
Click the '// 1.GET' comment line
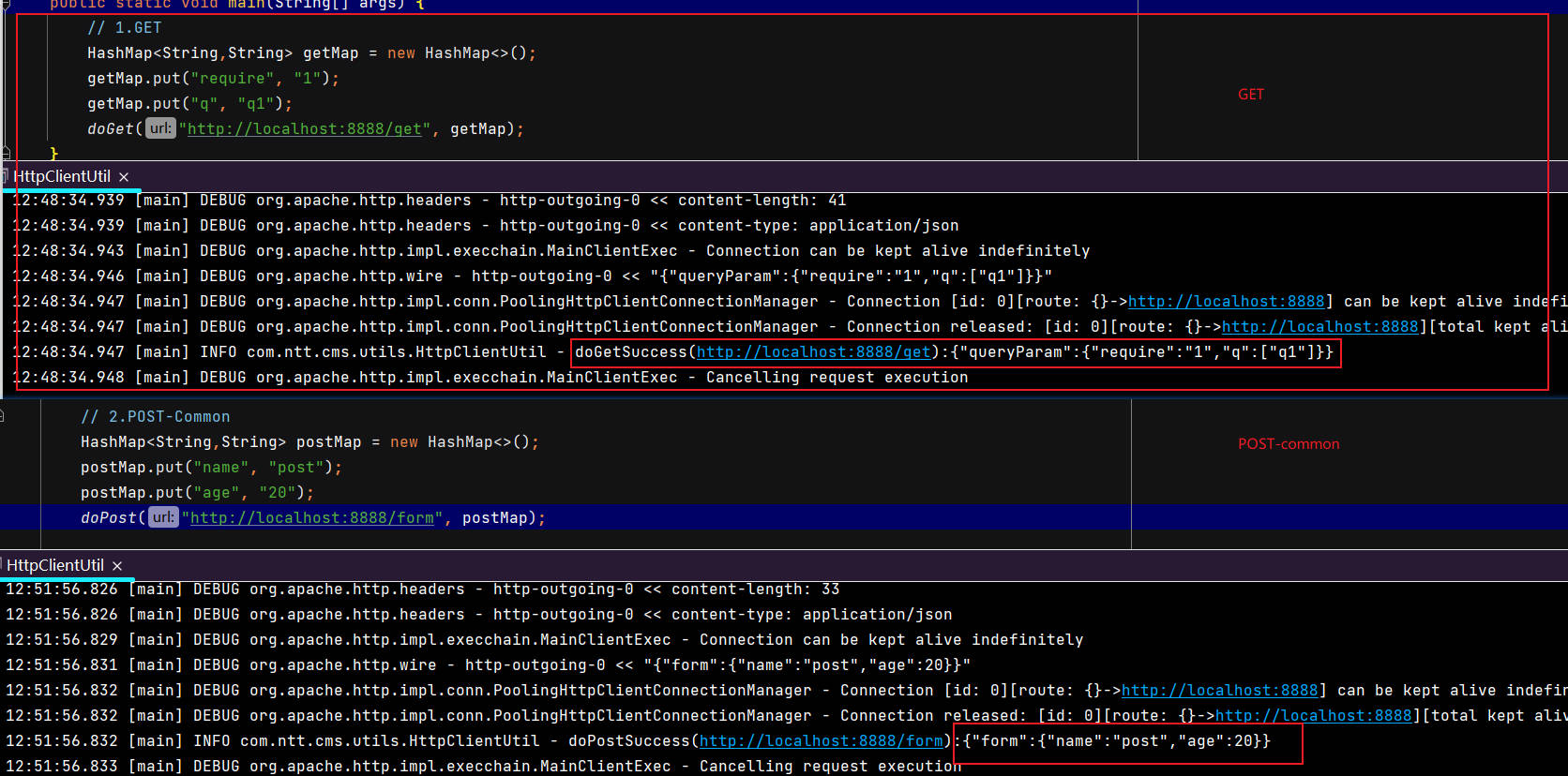tap(125, 27)
